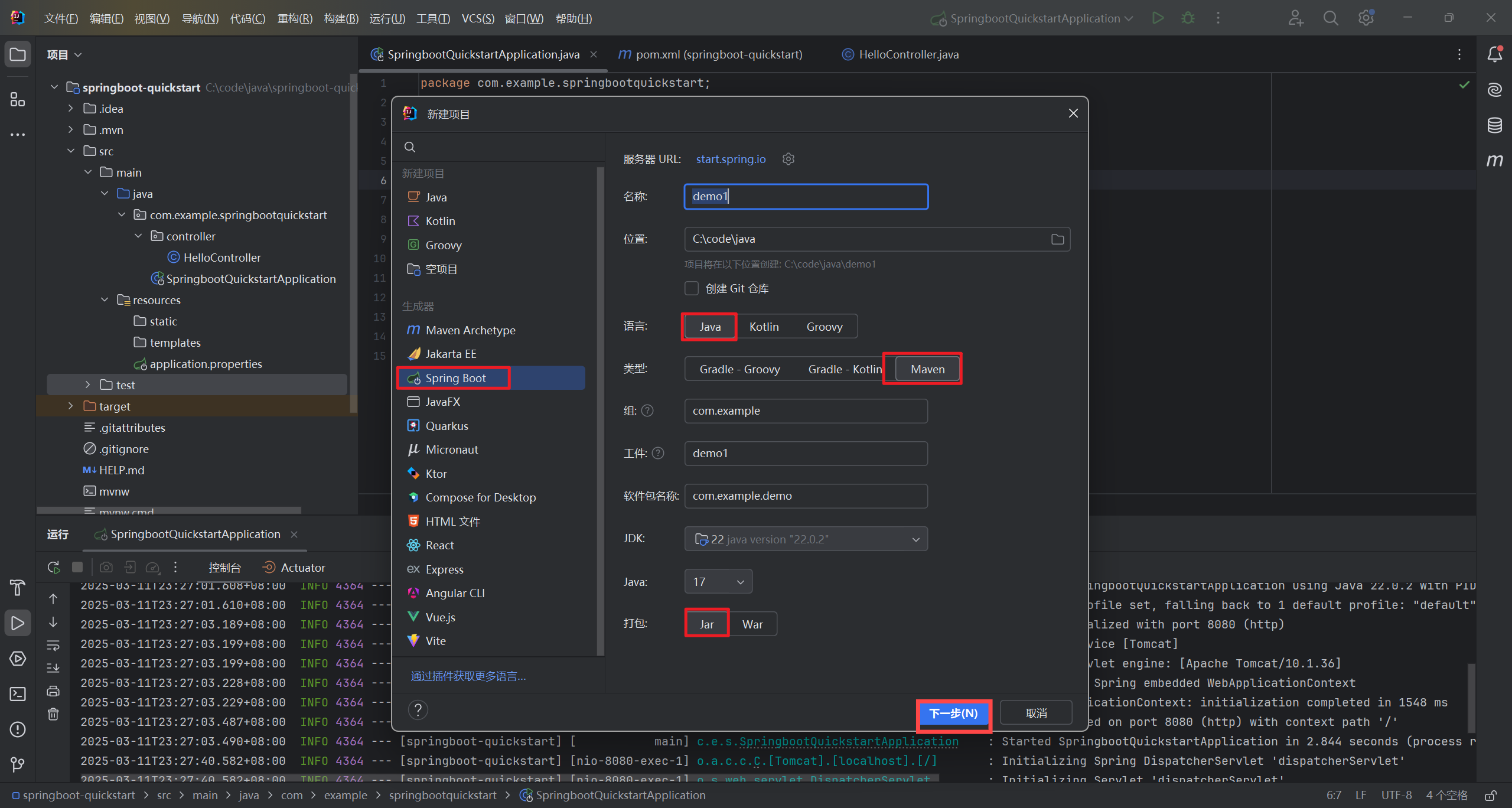The width and height of the screenshot is (1512, 808).
Task: Open the notifications bell icon
Action: tap(1495, 54)
